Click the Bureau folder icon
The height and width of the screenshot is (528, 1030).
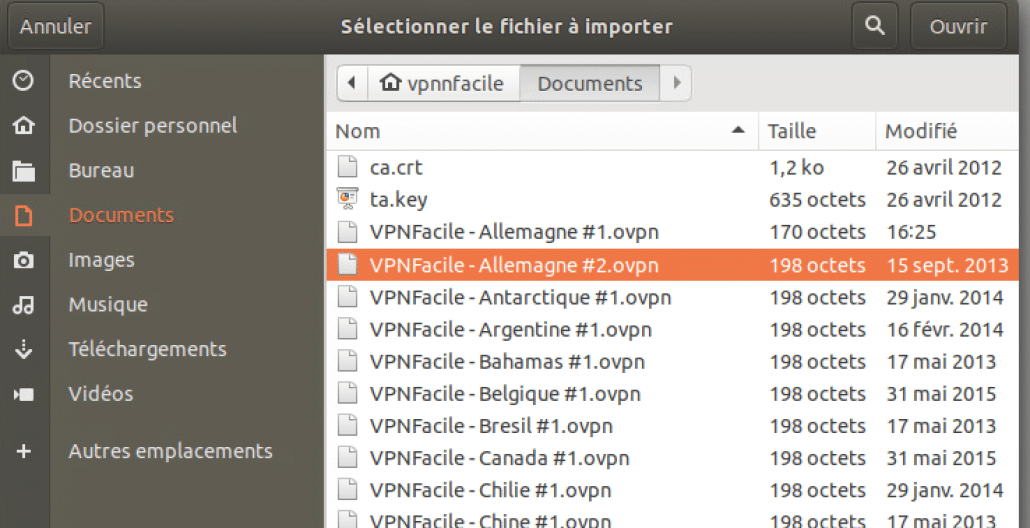24,171
